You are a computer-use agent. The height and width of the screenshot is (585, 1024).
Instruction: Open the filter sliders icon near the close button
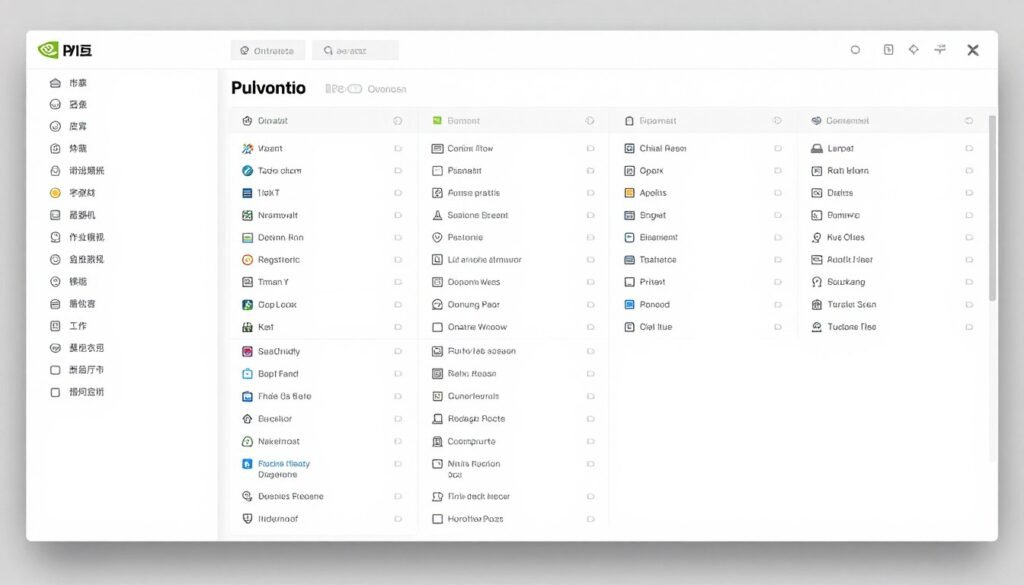pyautogui.click(x=938, y=47)
